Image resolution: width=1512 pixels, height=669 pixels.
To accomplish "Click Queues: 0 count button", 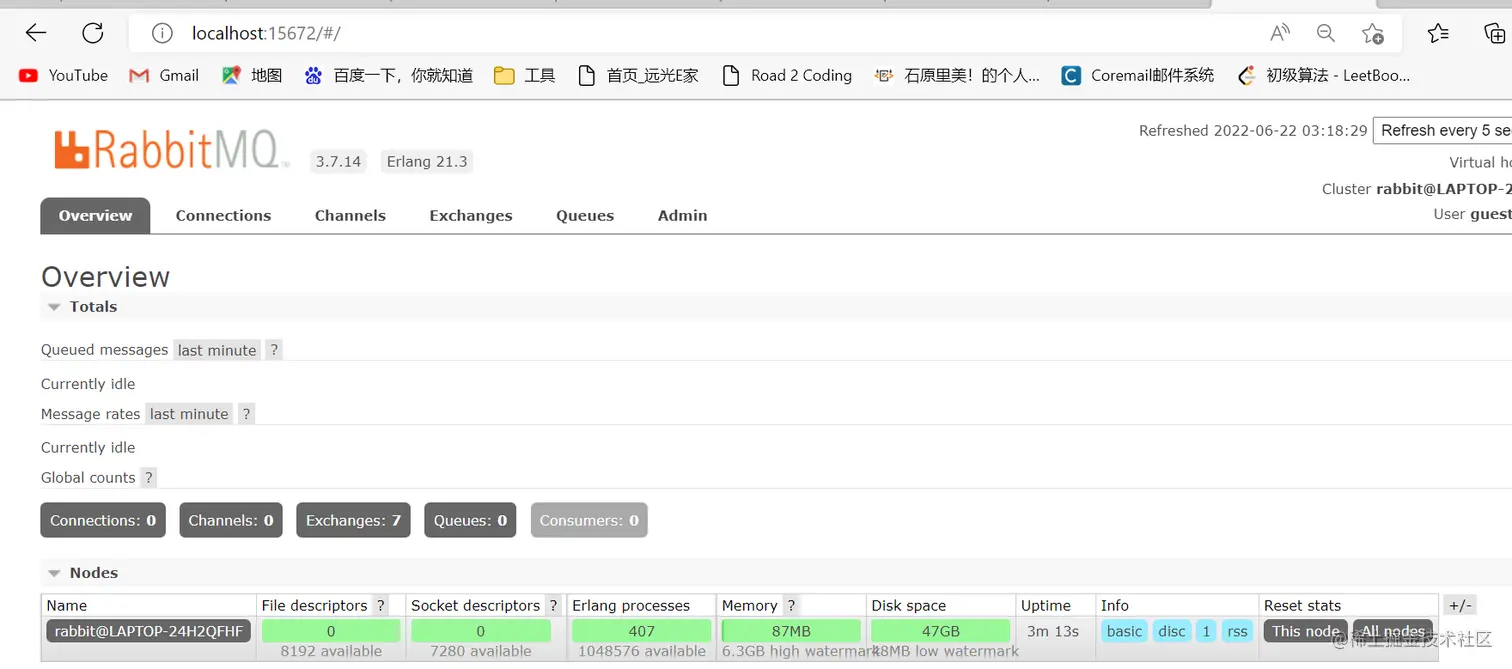I will pyautogui.click(x=470, y=520).
